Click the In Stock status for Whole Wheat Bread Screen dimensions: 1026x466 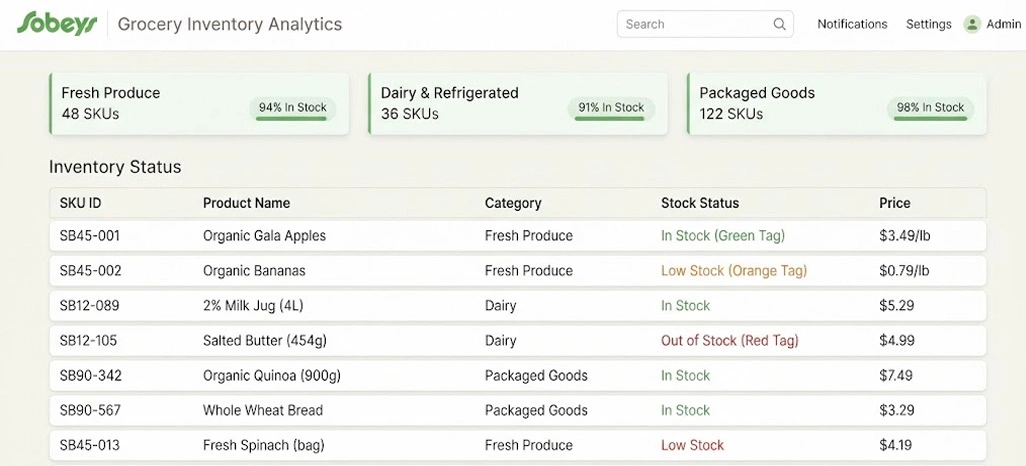[x=685, y=410]
